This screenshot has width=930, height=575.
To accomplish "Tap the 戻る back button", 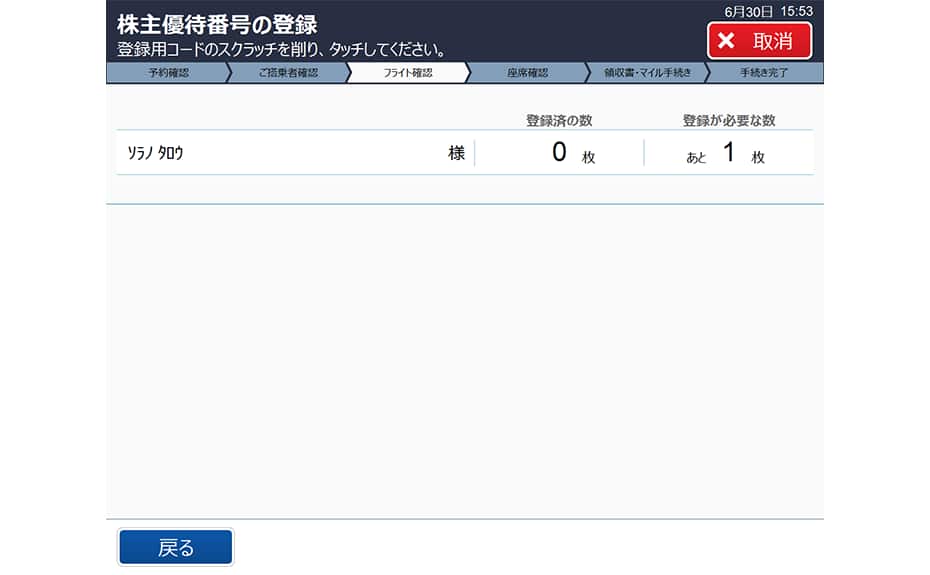I will pos(176,547).
